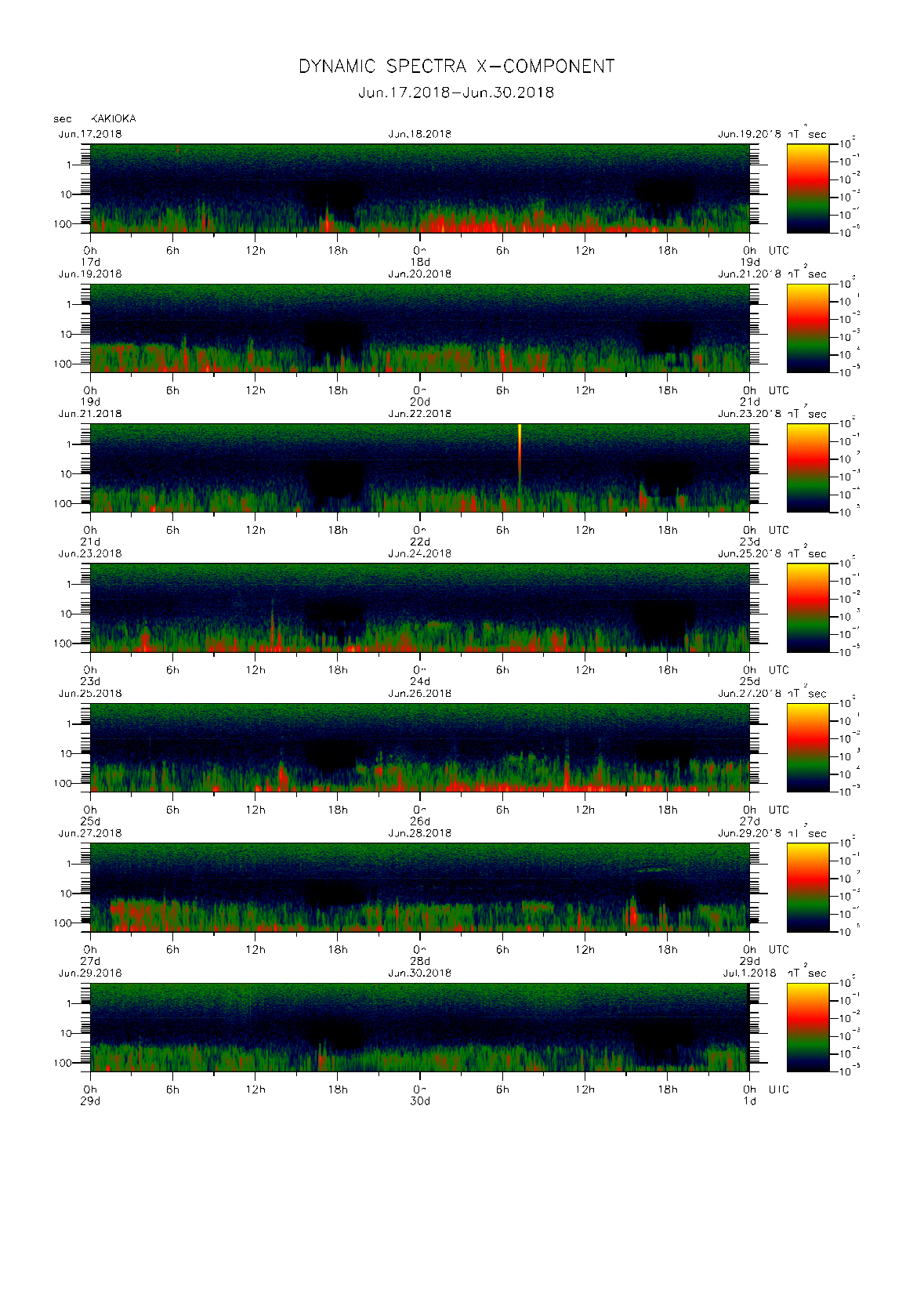Click the 22d day label
This screenshot has height=1316, width=913.
coord(421,542)
